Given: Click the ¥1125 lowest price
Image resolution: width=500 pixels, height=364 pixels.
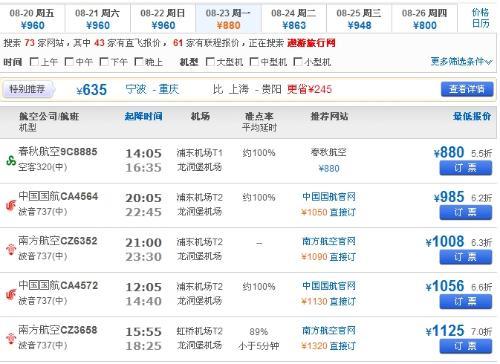Looking at the screenshot, I should [x=445, y=331].
